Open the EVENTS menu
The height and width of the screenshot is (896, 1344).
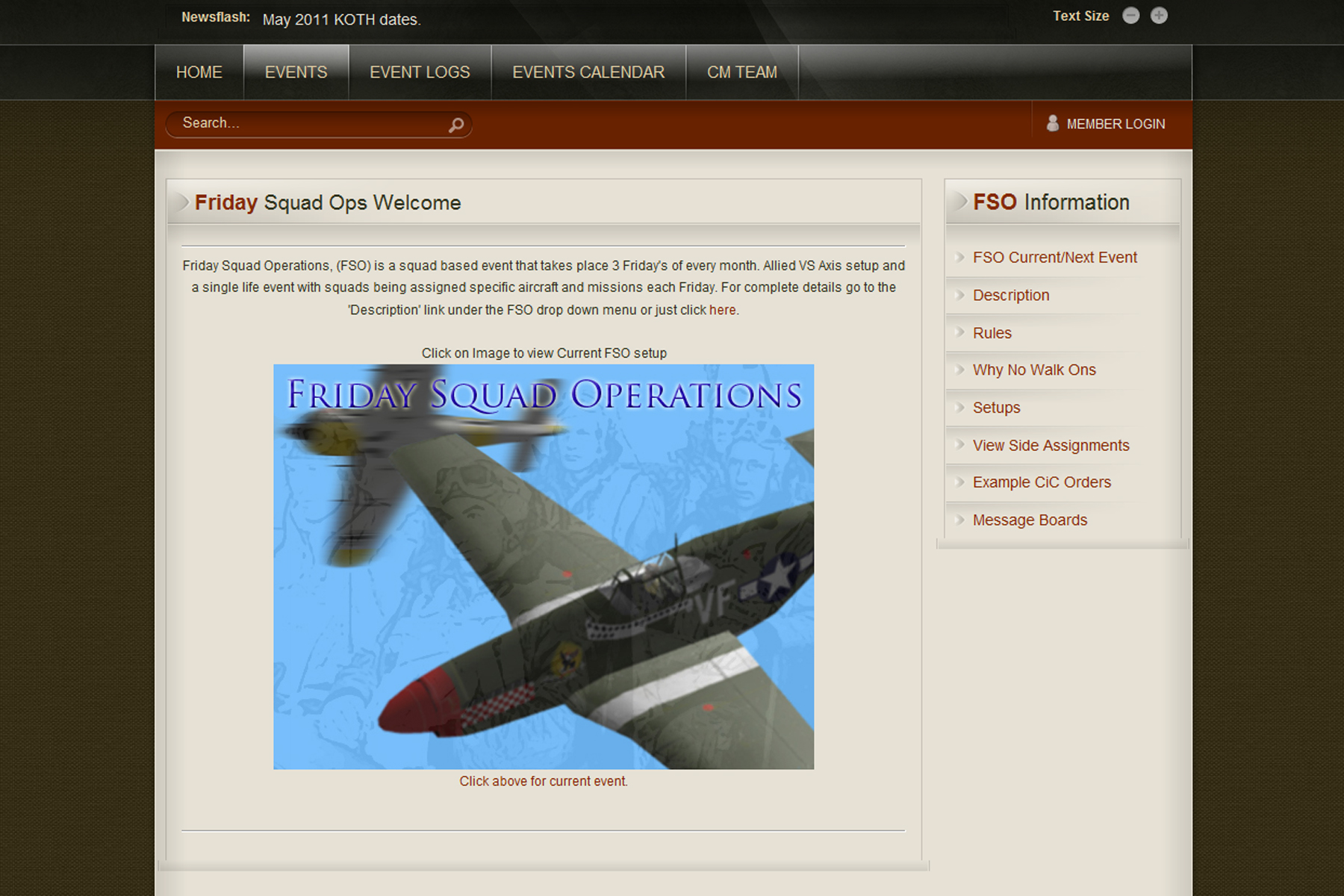coord(296,72)
